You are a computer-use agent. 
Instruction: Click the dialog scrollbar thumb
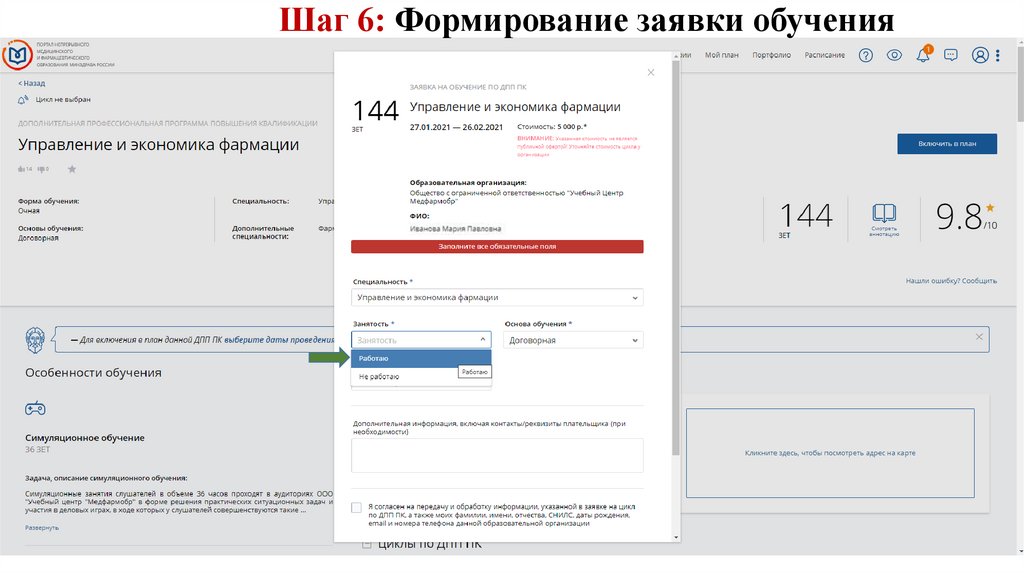click(x=675, y=258)
